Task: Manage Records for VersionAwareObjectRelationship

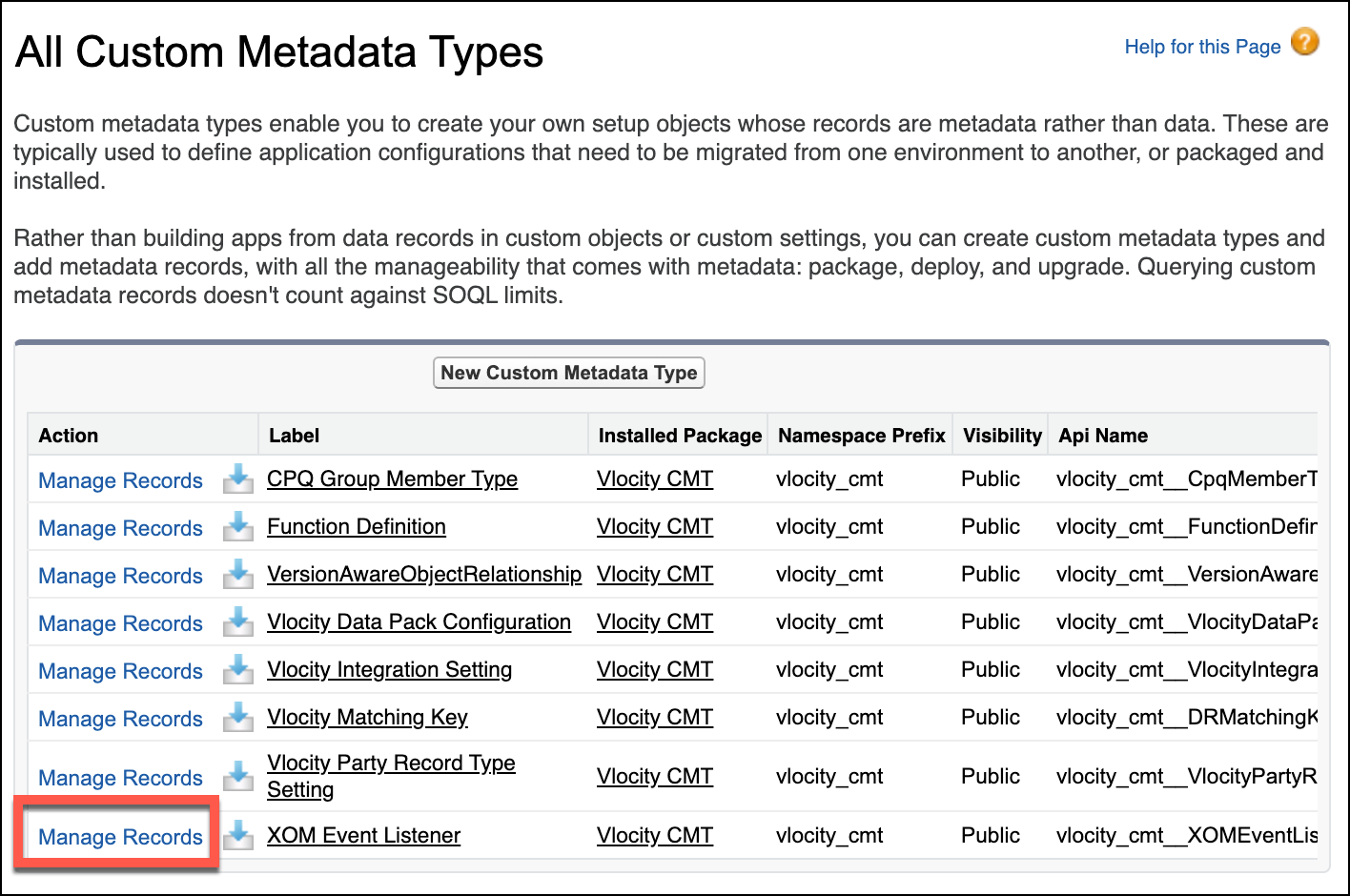Action: coord(120,576)
